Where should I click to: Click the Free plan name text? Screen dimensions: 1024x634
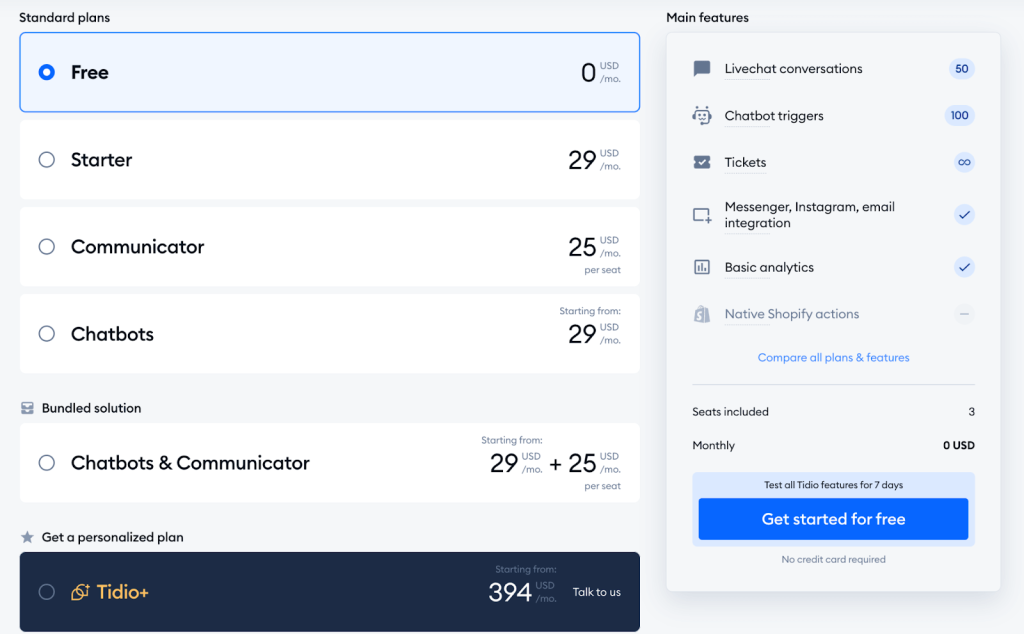[89, 72]
